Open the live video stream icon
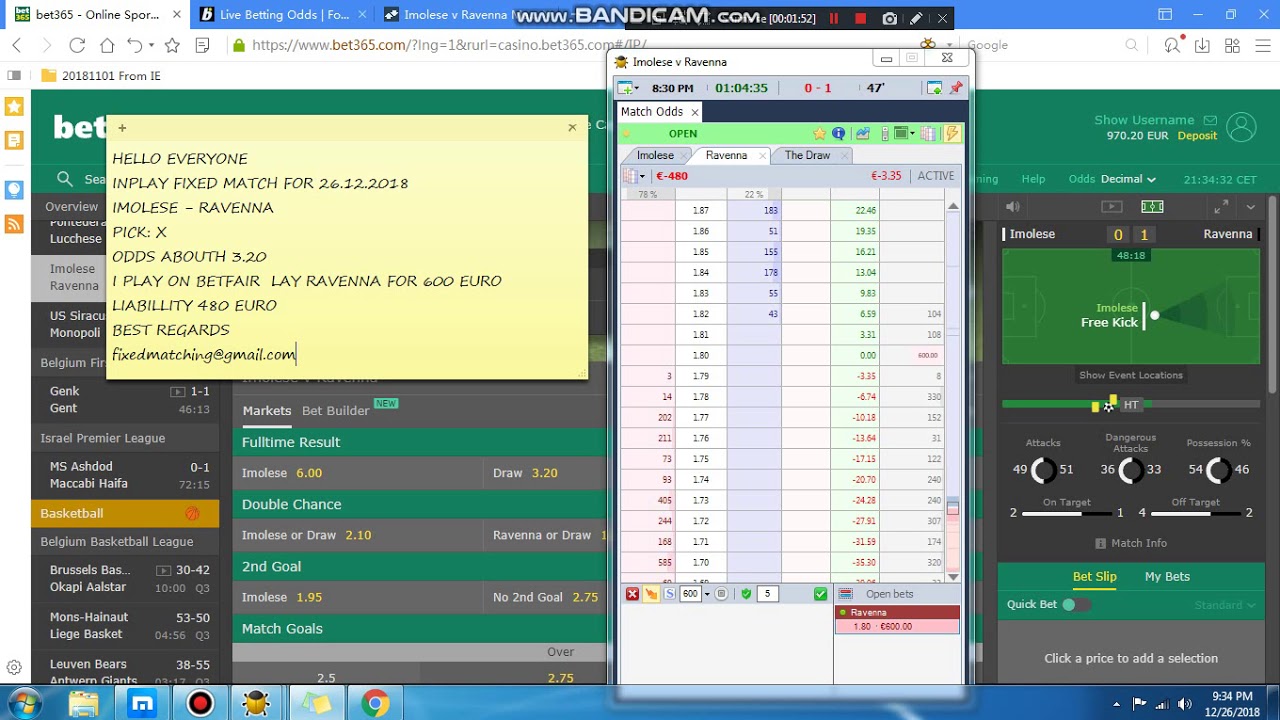This screenshot has height=720, width=1280. [x=1112, y=207]
